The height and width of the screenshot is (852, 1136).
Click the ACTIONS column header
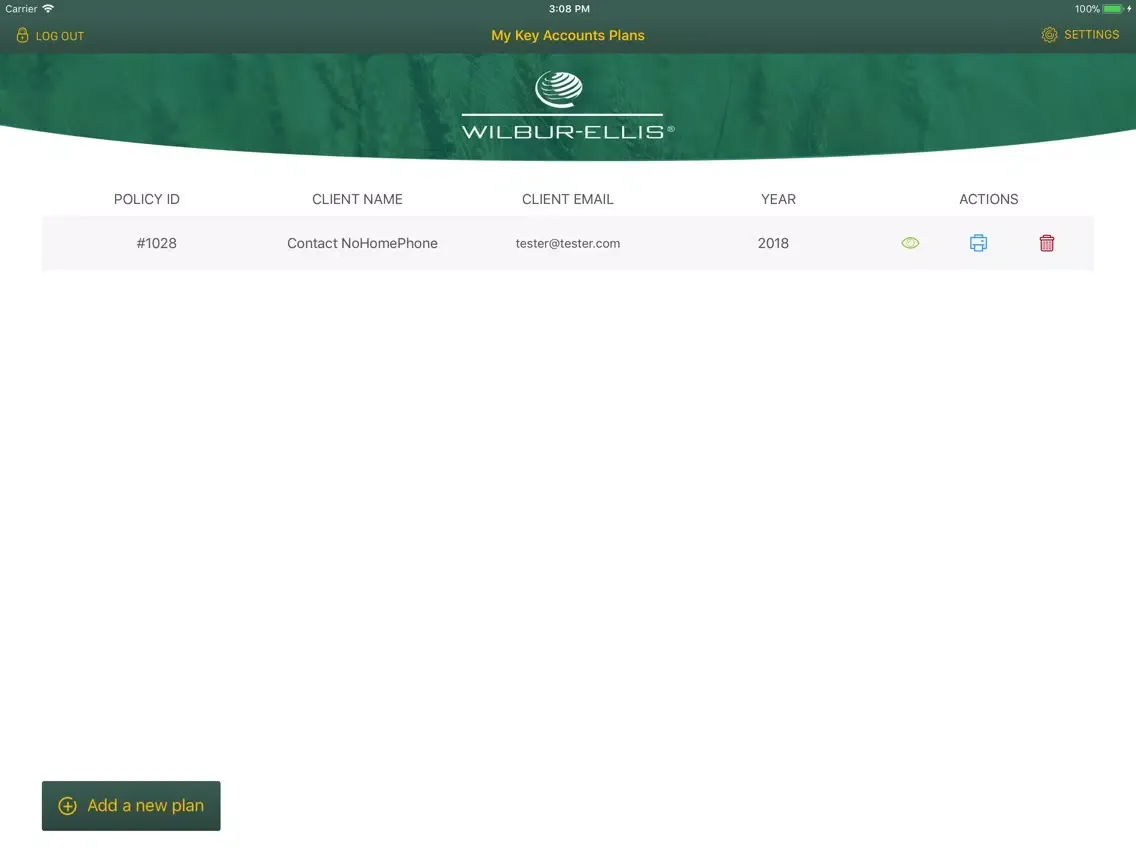pos(989,199)
